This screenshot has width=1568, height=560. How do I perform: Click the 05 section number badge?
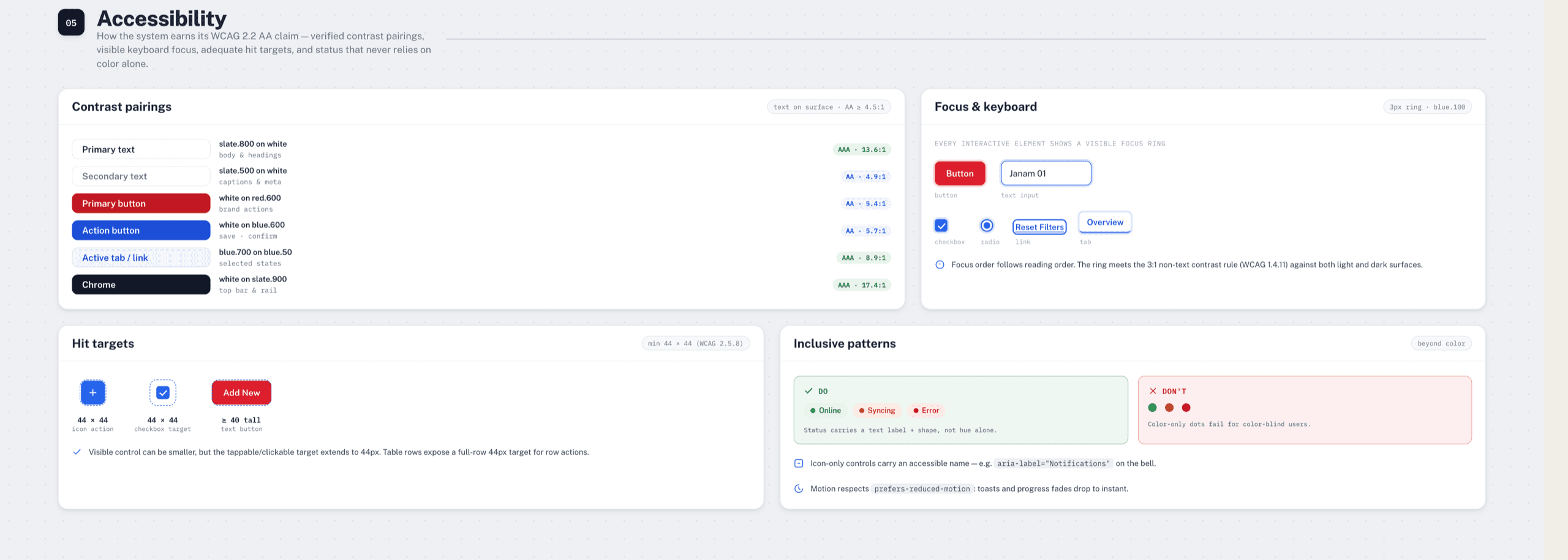click(71, 23)
